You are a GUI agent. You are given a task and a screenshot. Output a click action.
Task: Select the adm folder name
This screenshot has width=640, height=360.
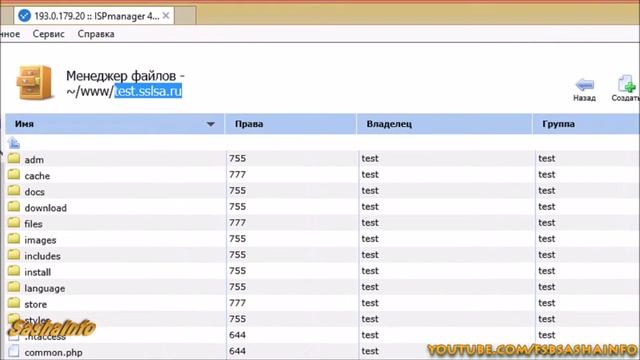pyautogui.click(x=34, y=160)
